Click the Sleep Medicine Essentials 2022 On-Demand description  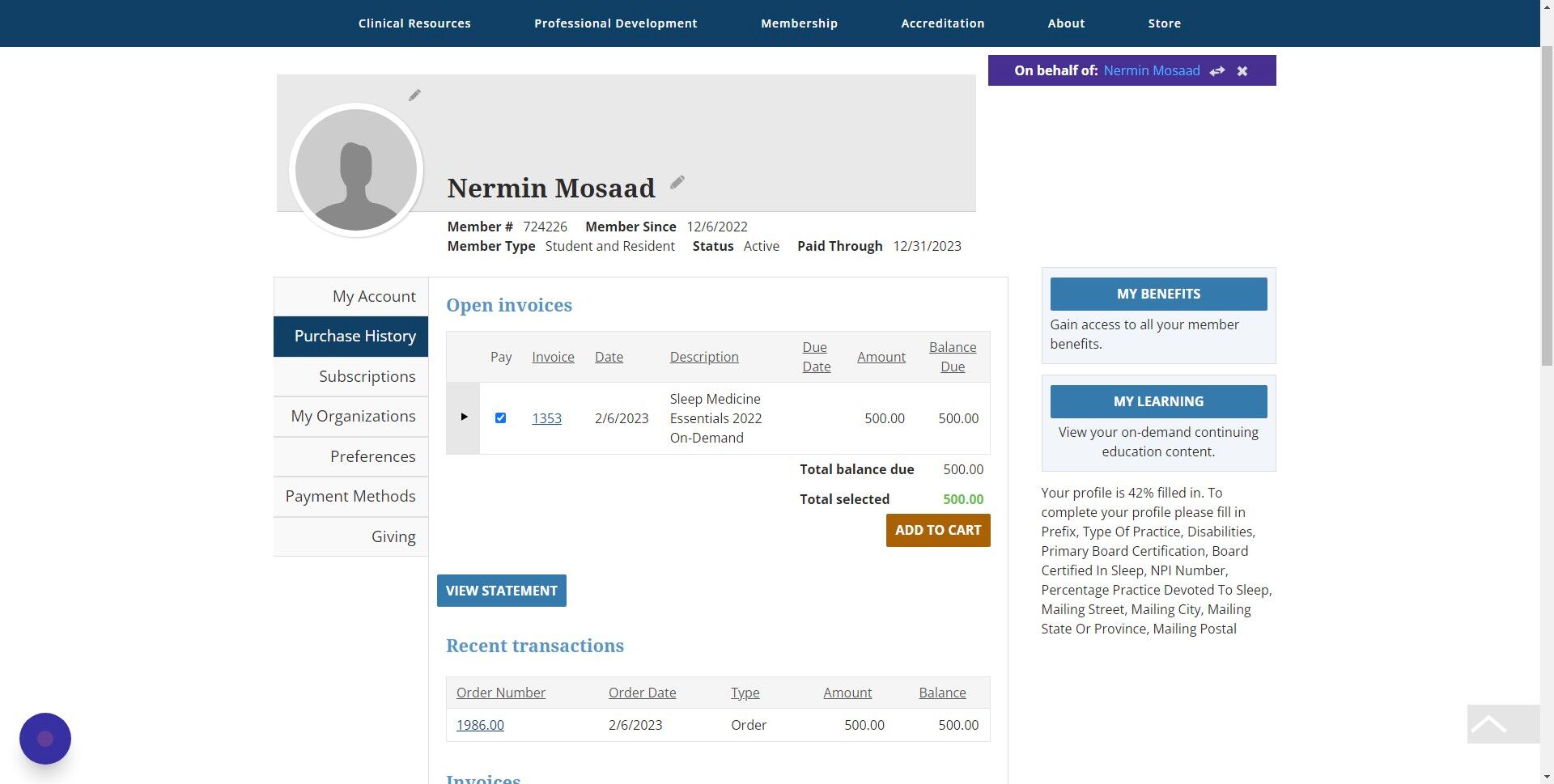click(x=716, y=418)
